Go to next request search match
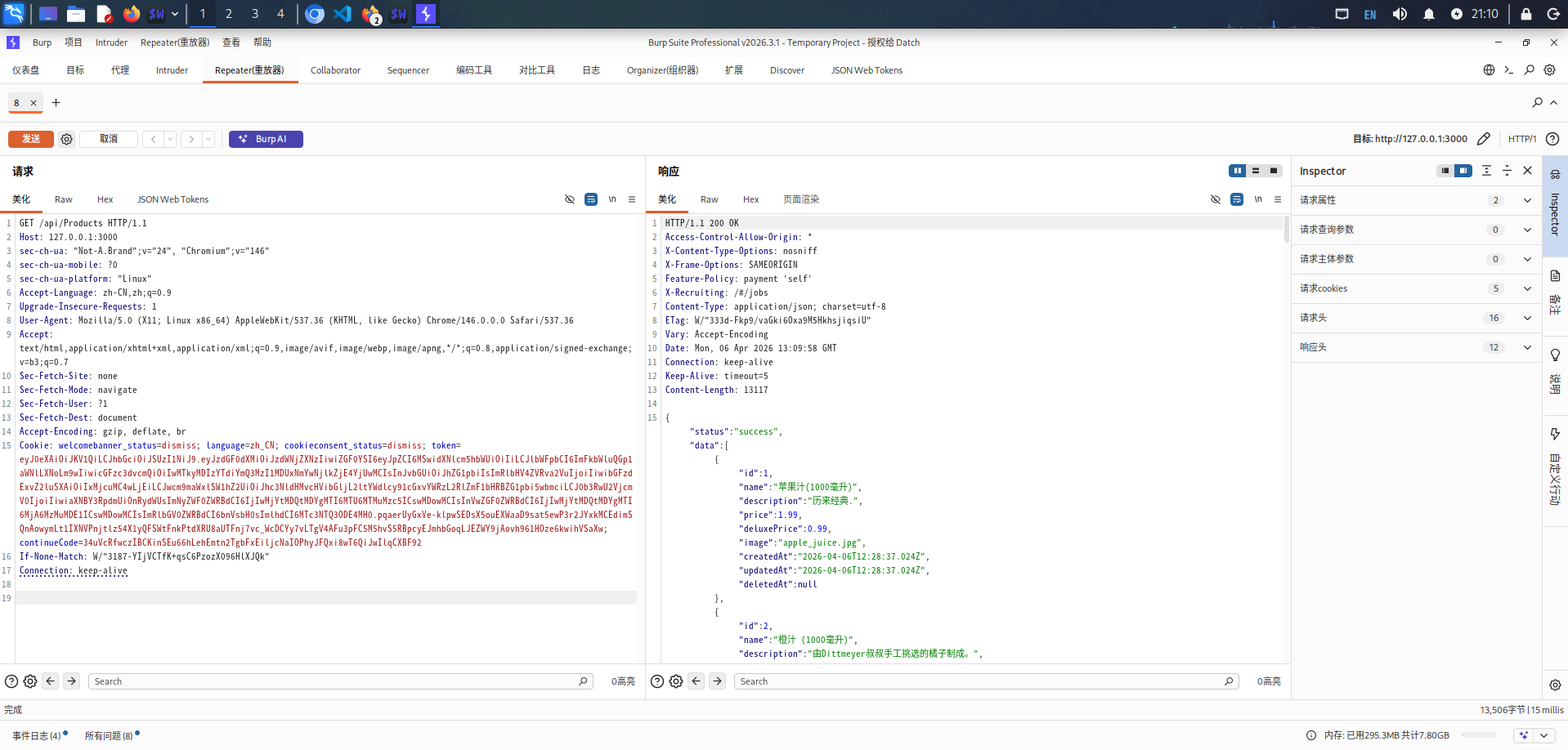Screen dimensions: 1568x750 pos(72,681)
